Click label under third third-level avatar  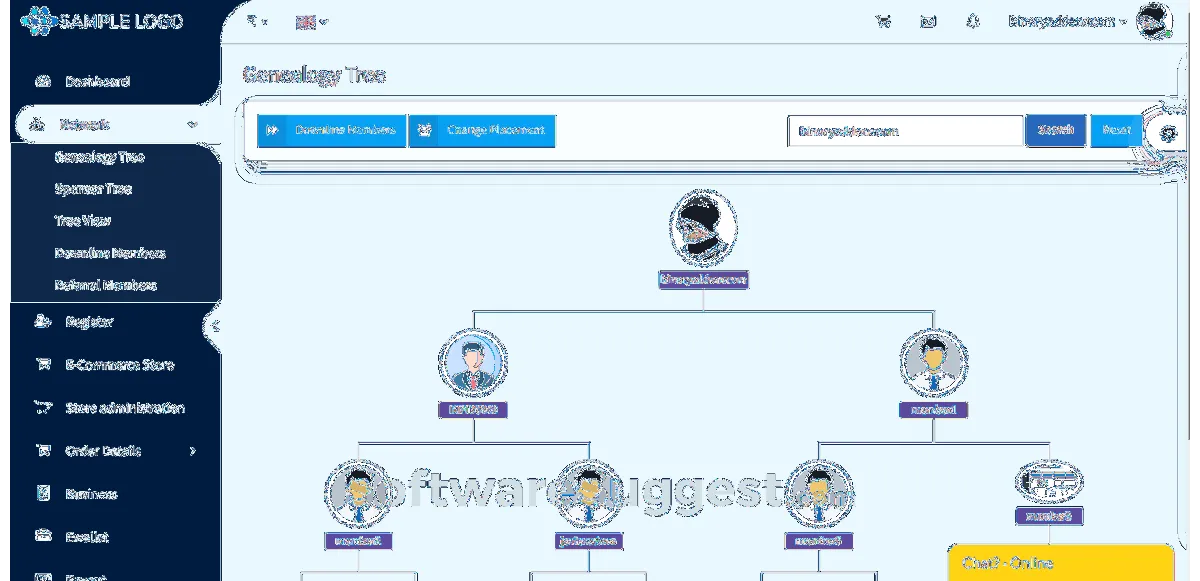click(818, 541)
